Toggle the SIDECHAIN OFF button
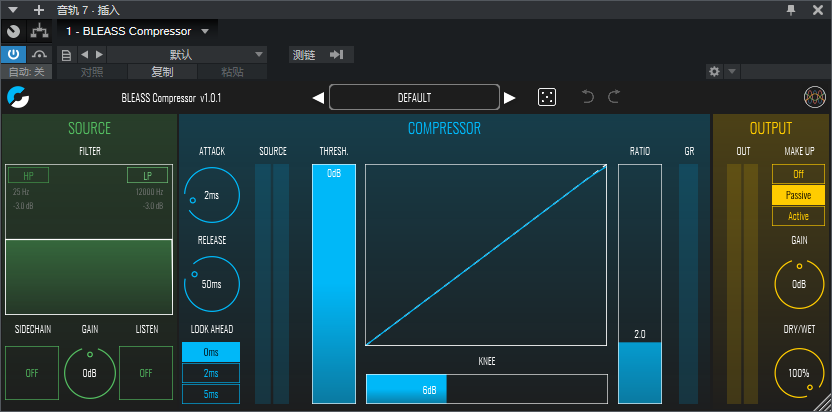 click(32, 373)
